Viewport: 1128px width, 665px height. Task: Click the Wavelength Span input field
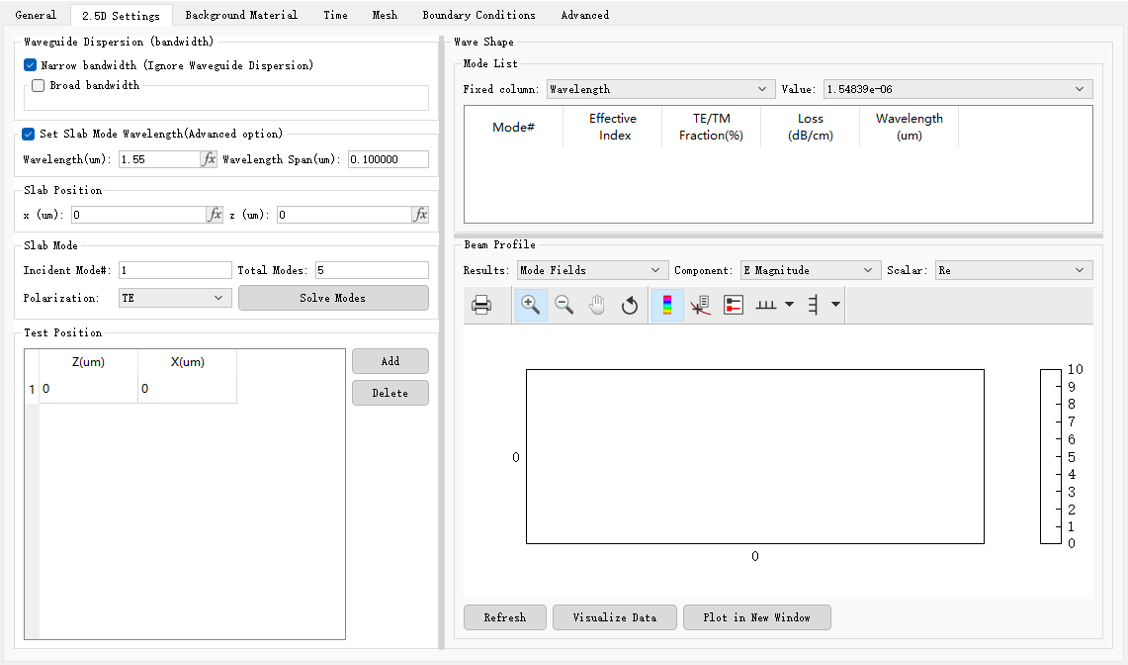tap(388, 159)
